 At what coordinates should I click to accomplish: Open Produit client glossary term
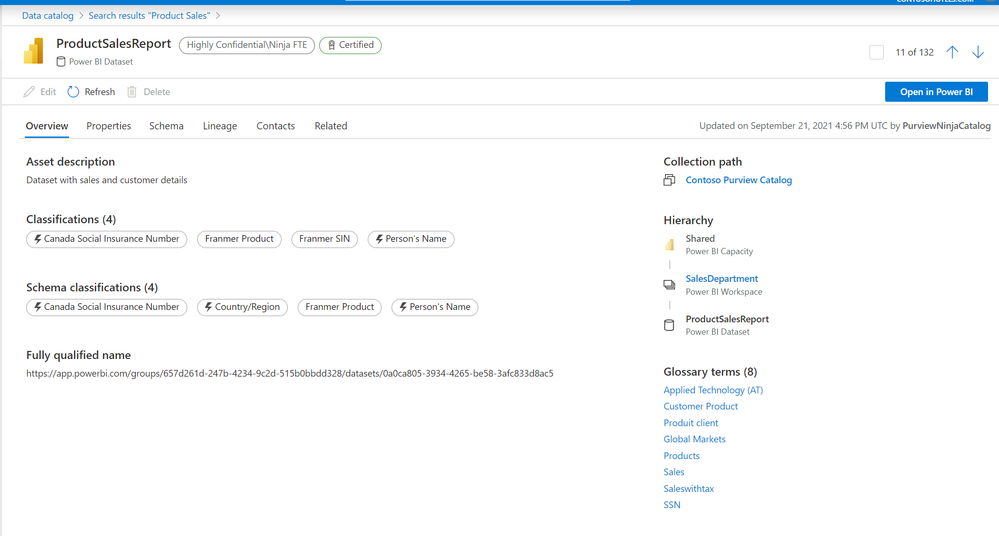tap(691, 423)
